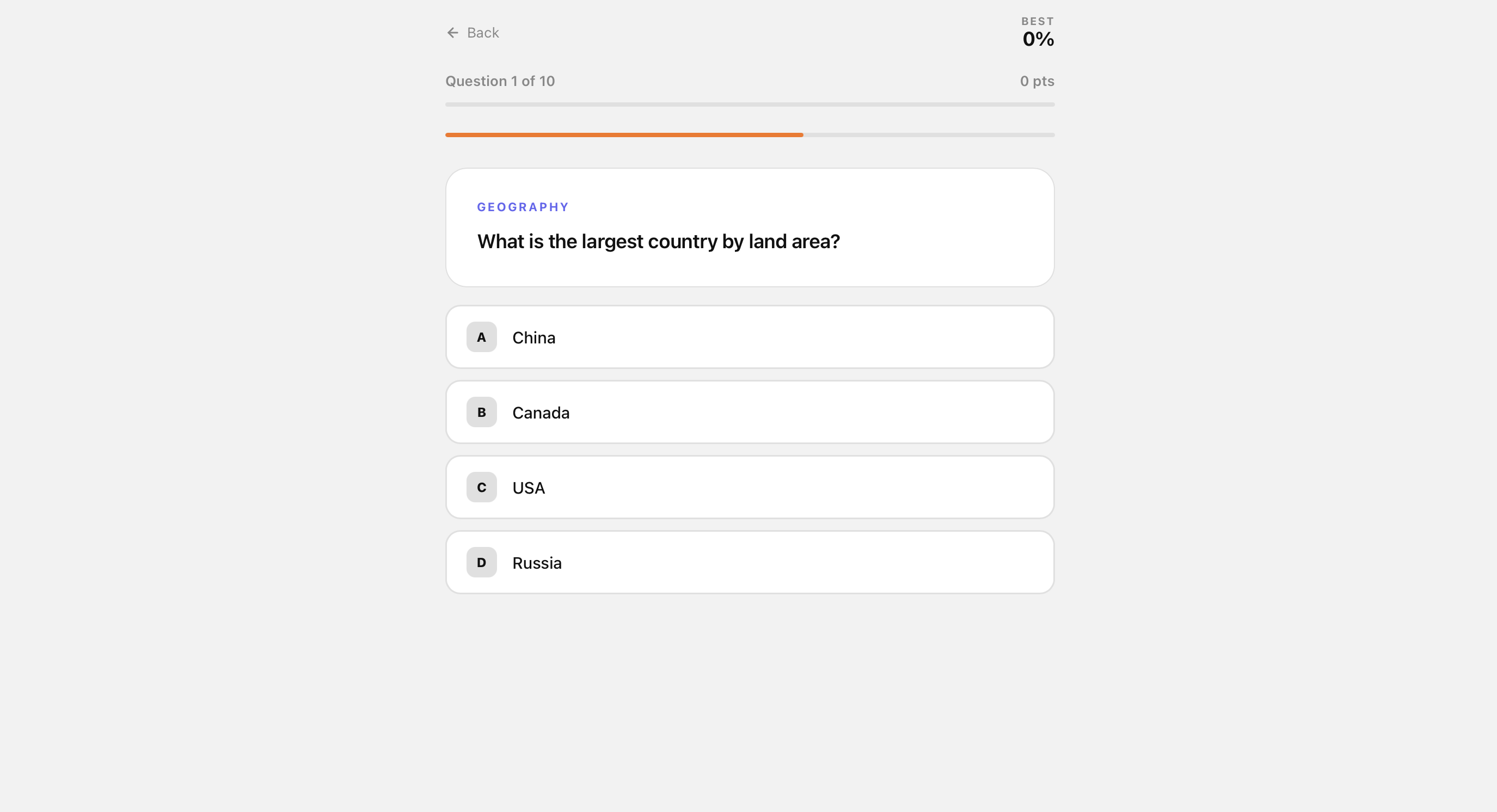Choose answer USA
Viewport: 1497px width, 812px height.
[x=750, y=487]
